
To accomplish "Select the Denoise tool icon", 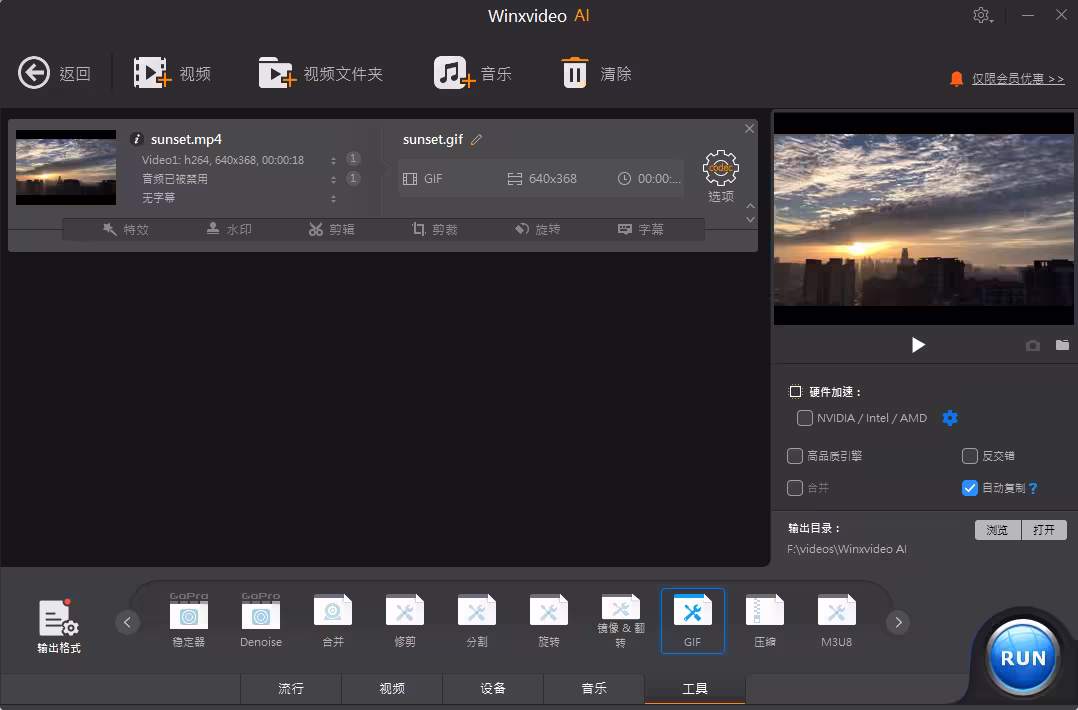I will pyautogui.click(x=261, y=612).
